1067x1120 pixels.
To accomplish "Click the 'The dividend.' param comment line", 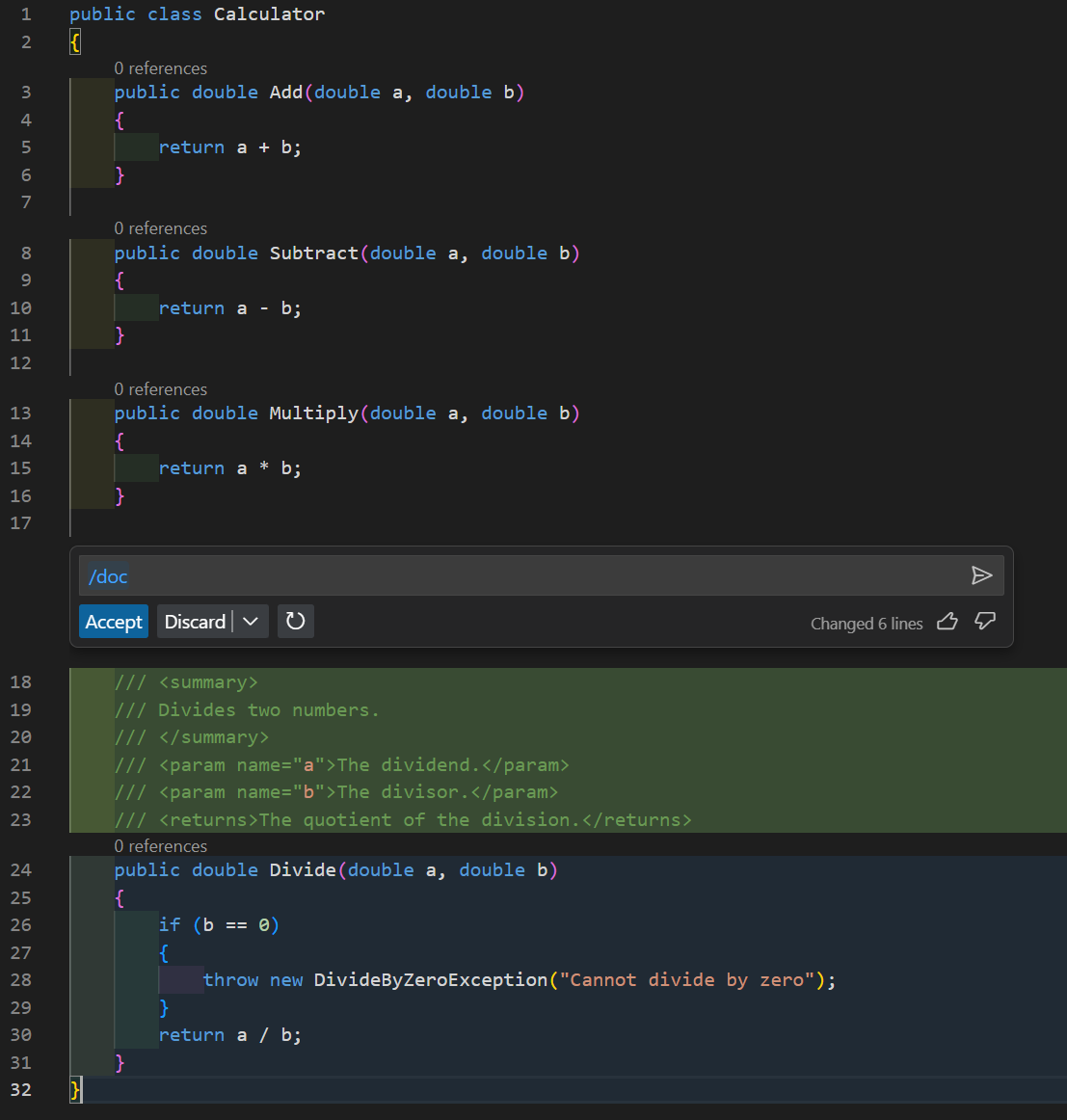I will [x=342, y=765].
